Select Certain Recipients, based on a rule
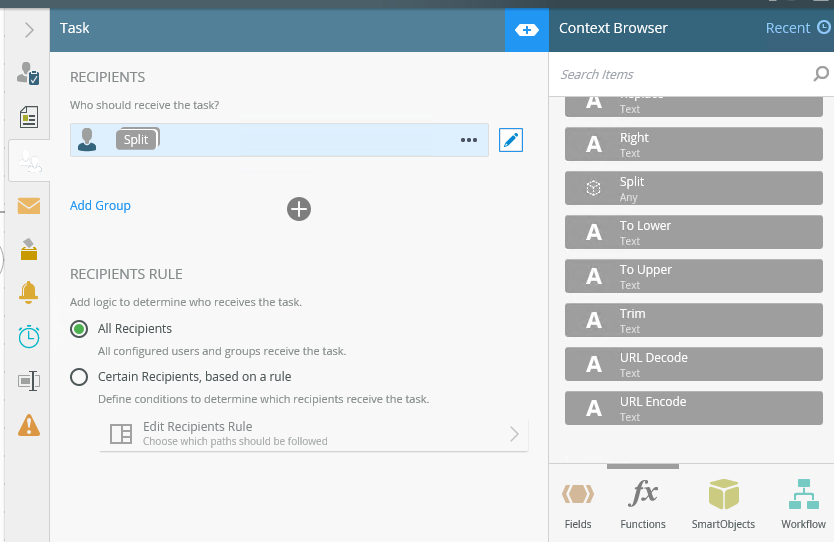834x542 pixels. click(79, 377)
